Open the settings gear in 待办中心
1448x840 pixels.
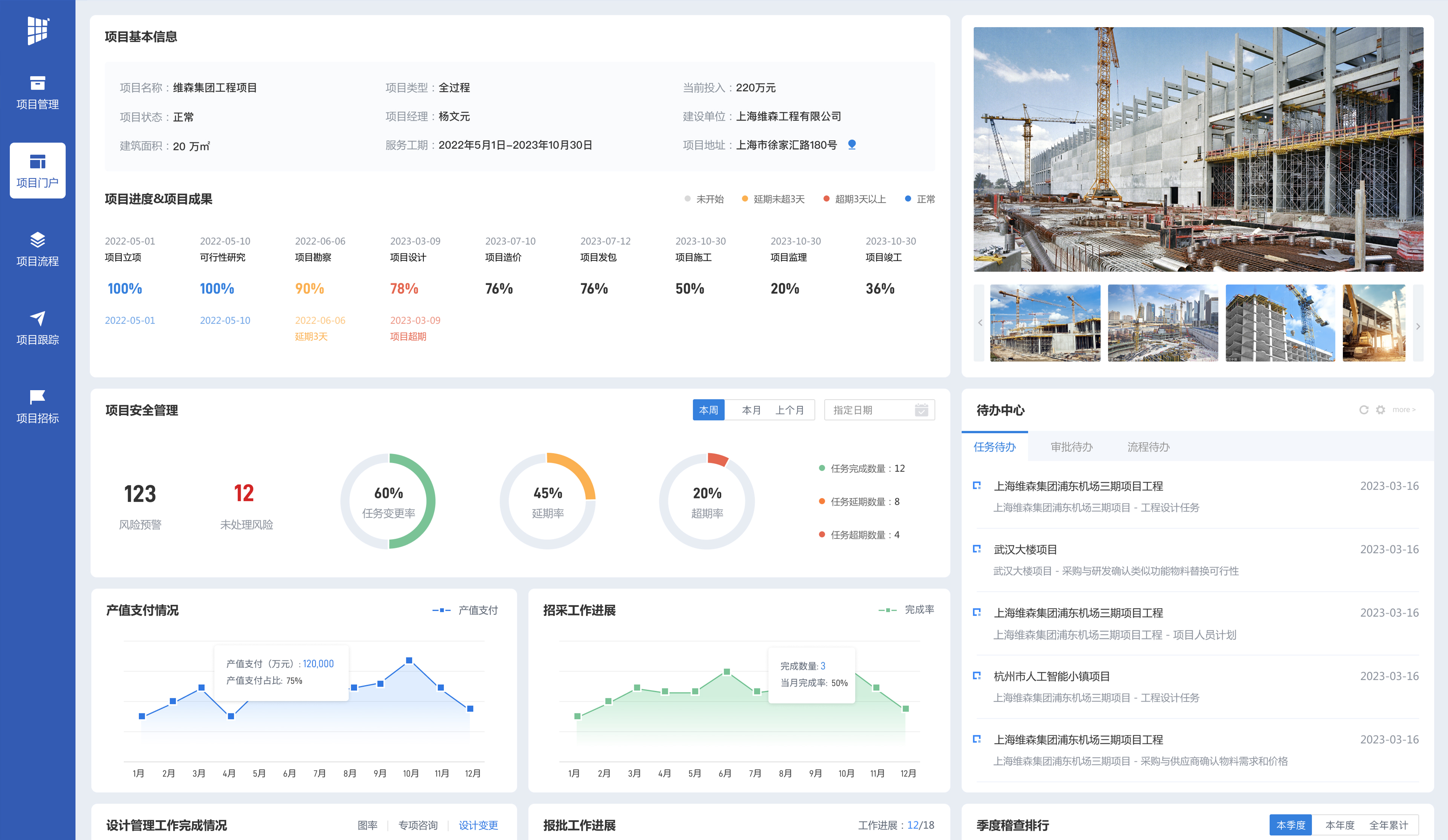click(1380, 410)
